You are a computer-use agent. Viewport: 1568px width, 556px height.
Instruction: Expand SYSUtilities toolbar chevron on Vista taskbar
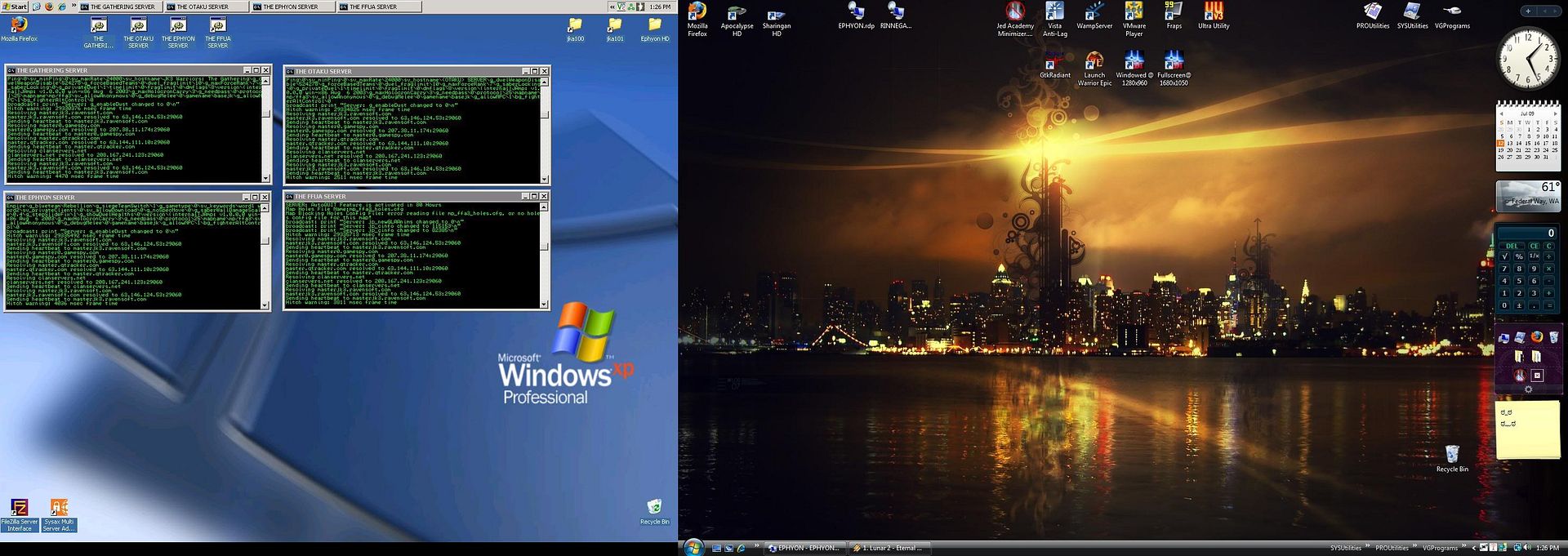tap(1367, 547)
